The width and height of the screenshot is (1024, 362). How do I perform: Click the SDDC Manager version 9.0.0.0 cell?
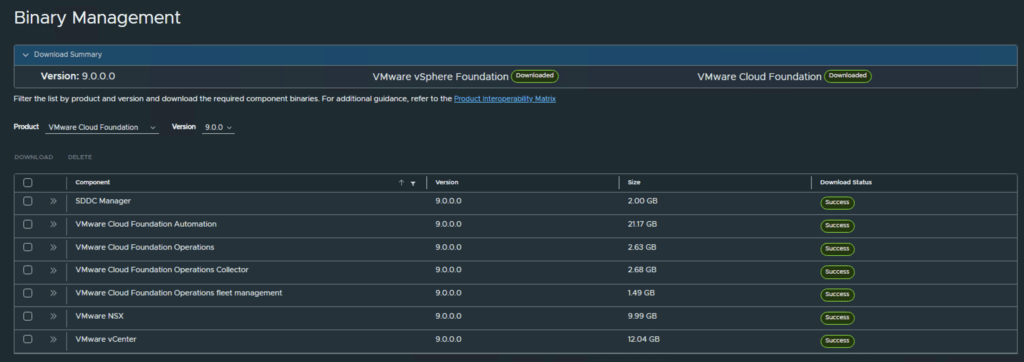[448, 201]
